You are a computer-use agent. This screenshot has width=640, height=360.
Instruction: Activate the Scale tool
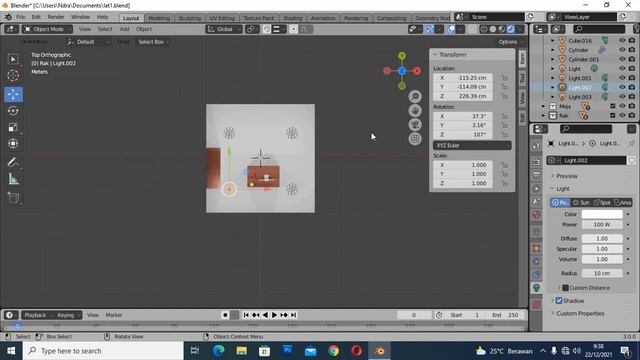tap(13, 127)
